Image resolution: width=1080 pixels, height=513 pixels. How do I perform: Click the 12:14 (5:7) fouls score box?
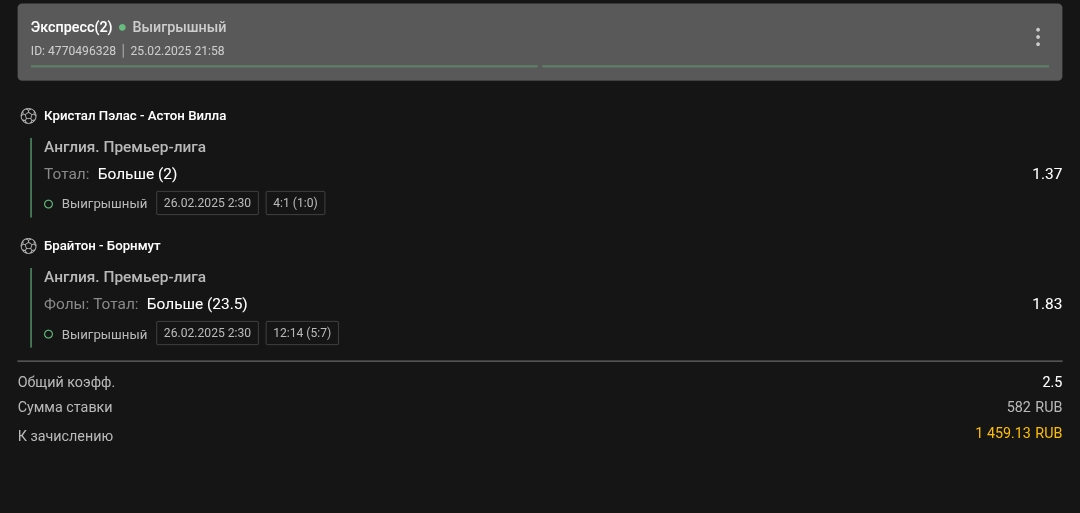(x=302, y=333)
